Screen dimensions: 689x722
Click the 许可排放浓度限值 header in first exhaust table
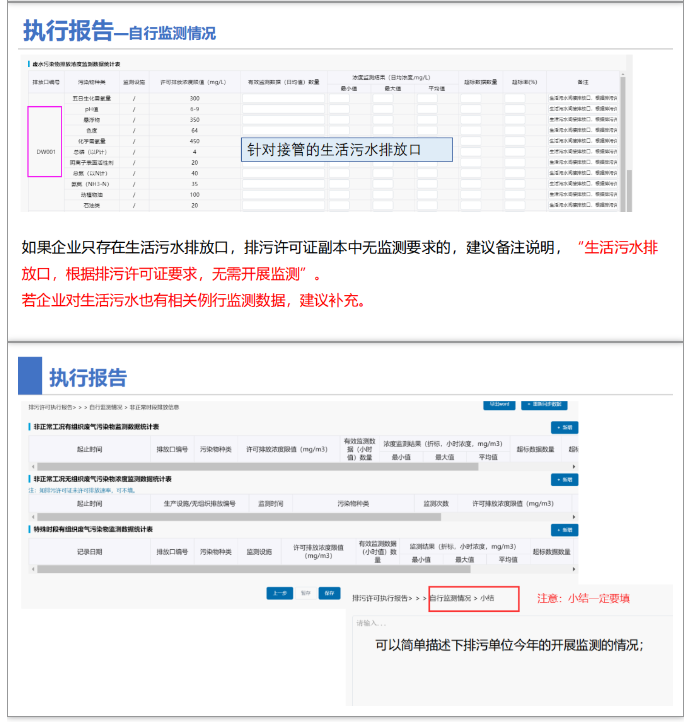pyautogui.click(x=286, y=449)
